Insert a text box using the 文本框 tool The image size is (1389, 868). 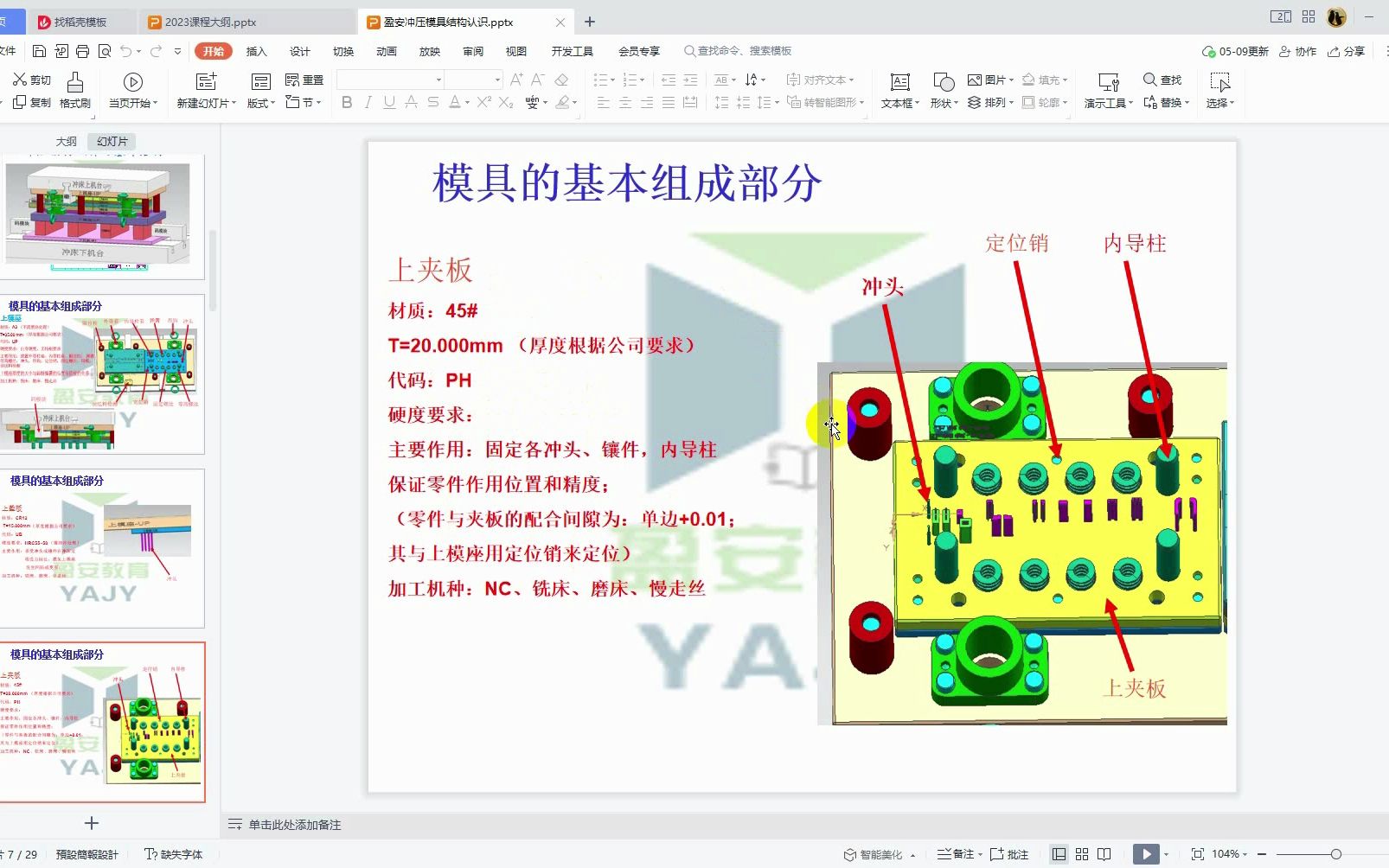tap(898, 91)
